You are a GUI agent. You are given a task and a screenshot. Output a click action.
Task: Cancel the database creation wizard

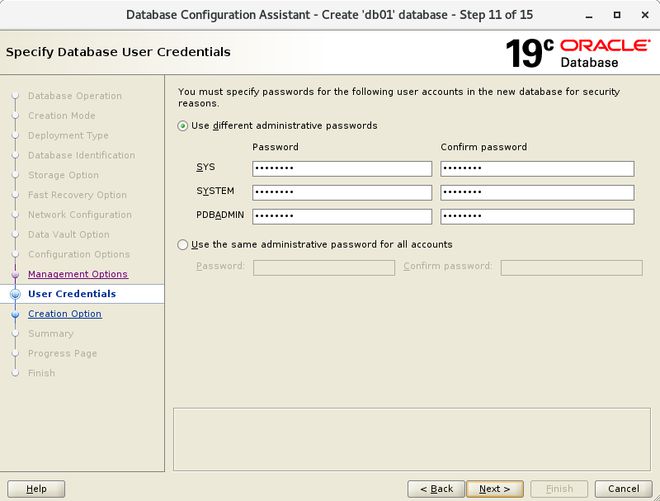pos(623,489)
